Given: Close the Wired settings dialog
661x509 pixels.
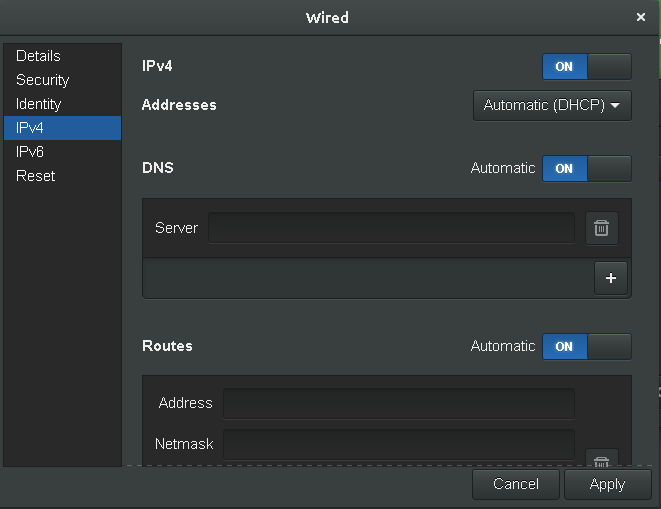Looking at the screenshot, I should tap(641, 17).
